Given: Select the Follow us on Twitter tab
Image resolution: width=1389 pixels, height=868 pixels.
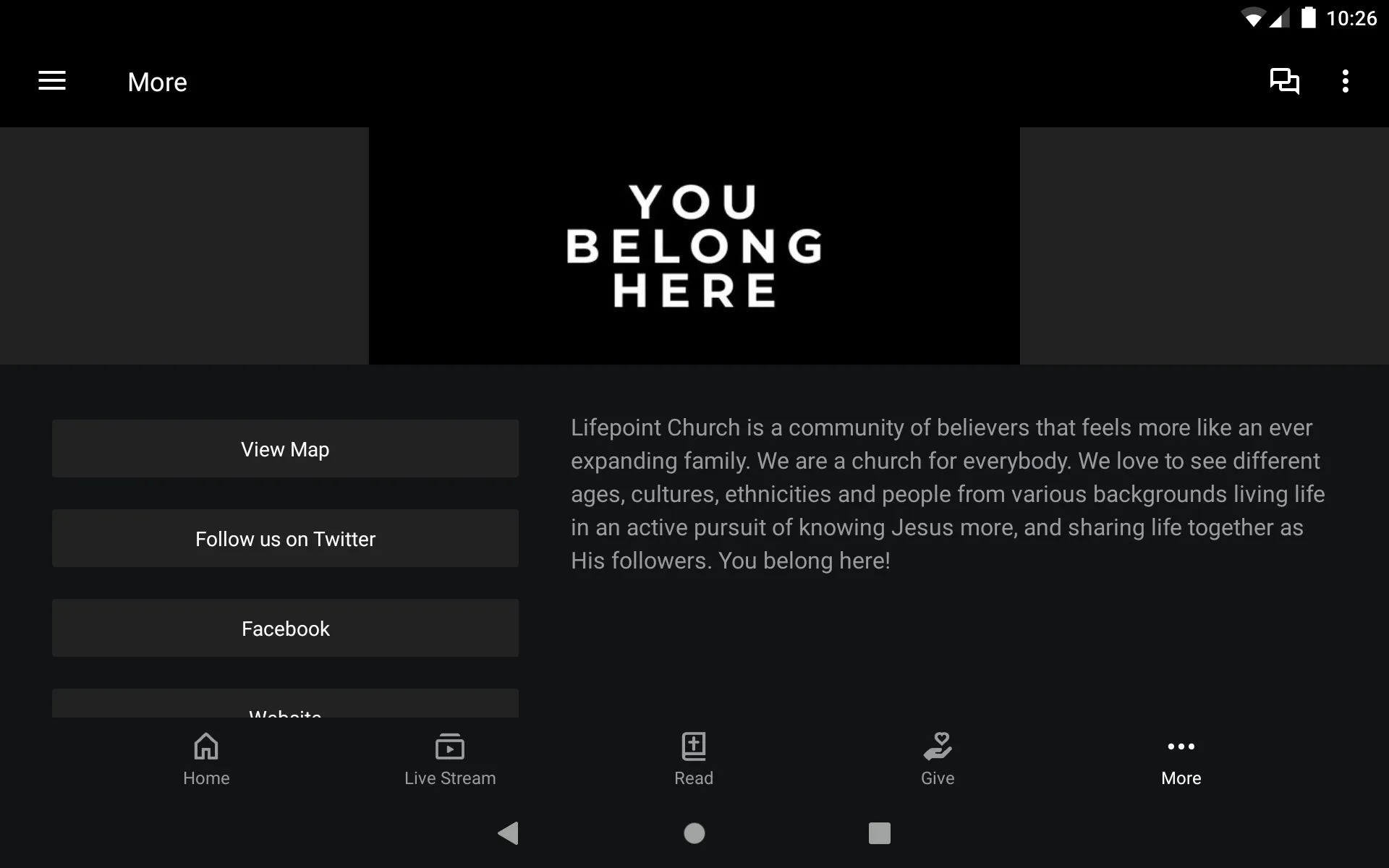Looking at the screenshot, I should (285, 539).
